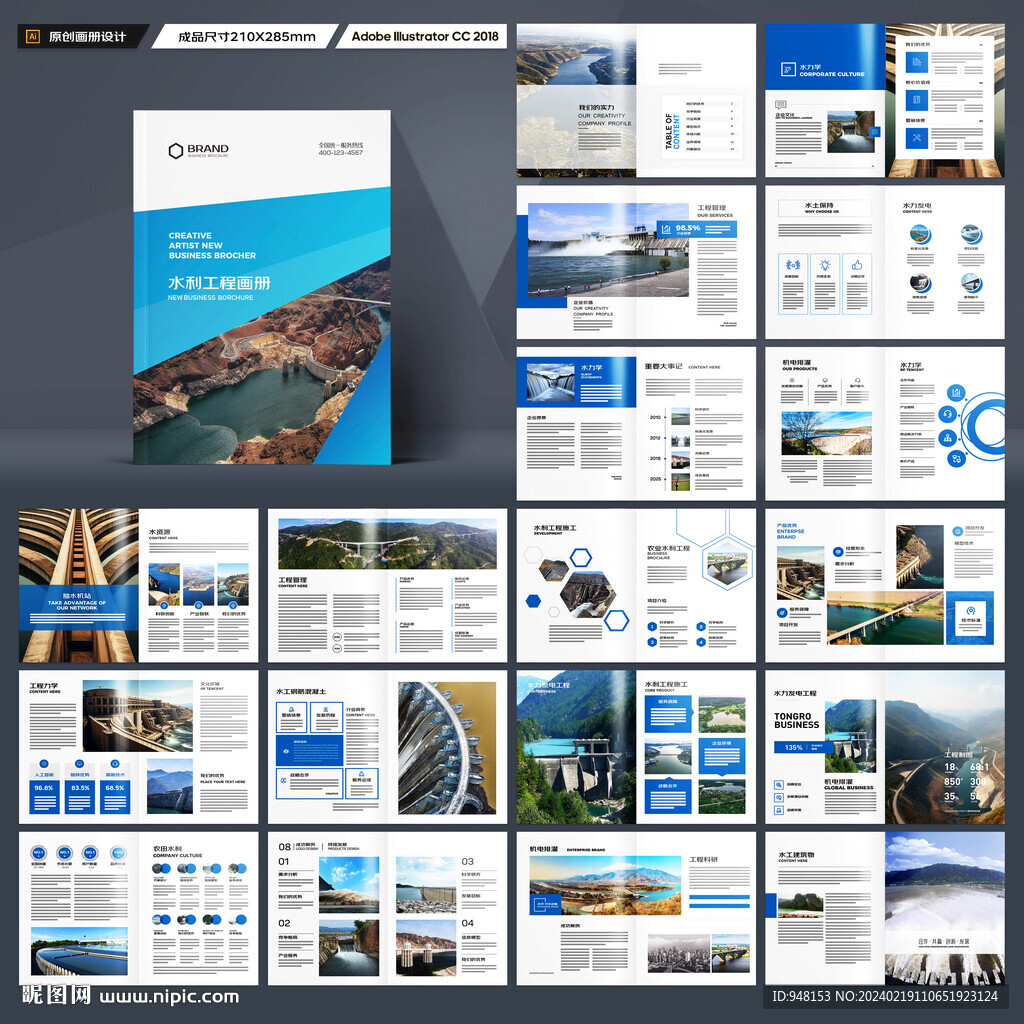The width and height of the screenshot is (1024, 1024).
Task: Click the 96.8% blue stat box
Action: click(x=44, y=796)
